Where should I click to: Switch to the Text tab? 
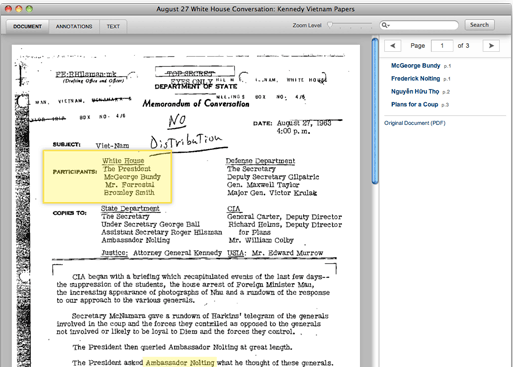coord(113,26)
